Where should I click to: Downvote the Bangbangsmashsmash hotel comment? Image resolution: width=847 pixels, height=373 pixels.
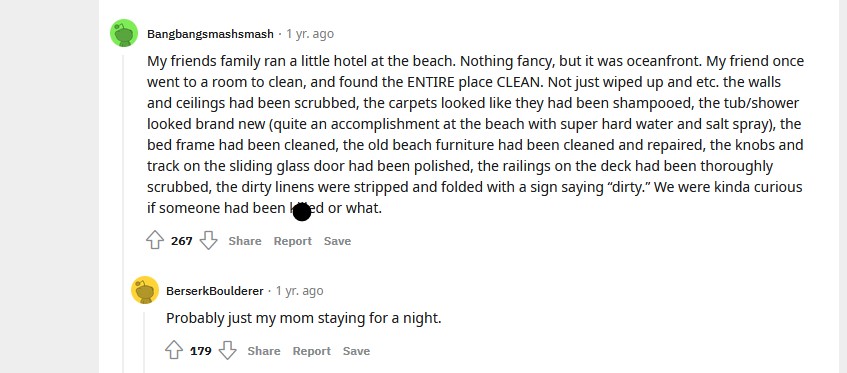[x=209, y=240]
